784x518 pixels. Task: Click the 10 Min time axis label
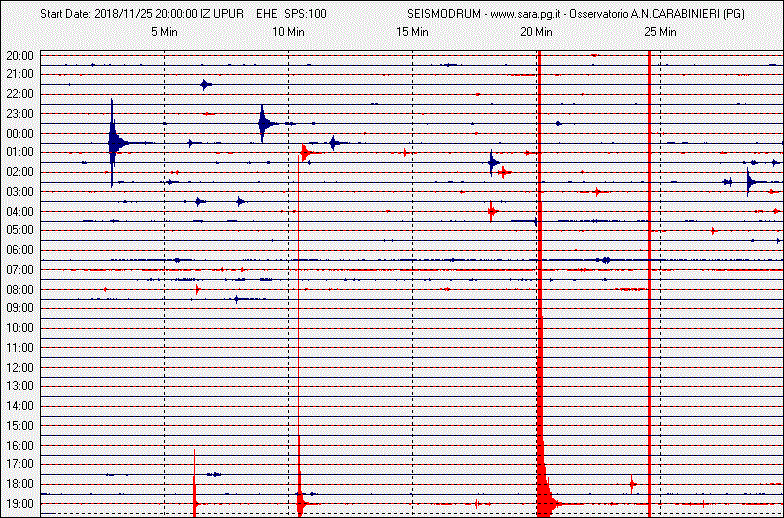(x=288, y=32)
